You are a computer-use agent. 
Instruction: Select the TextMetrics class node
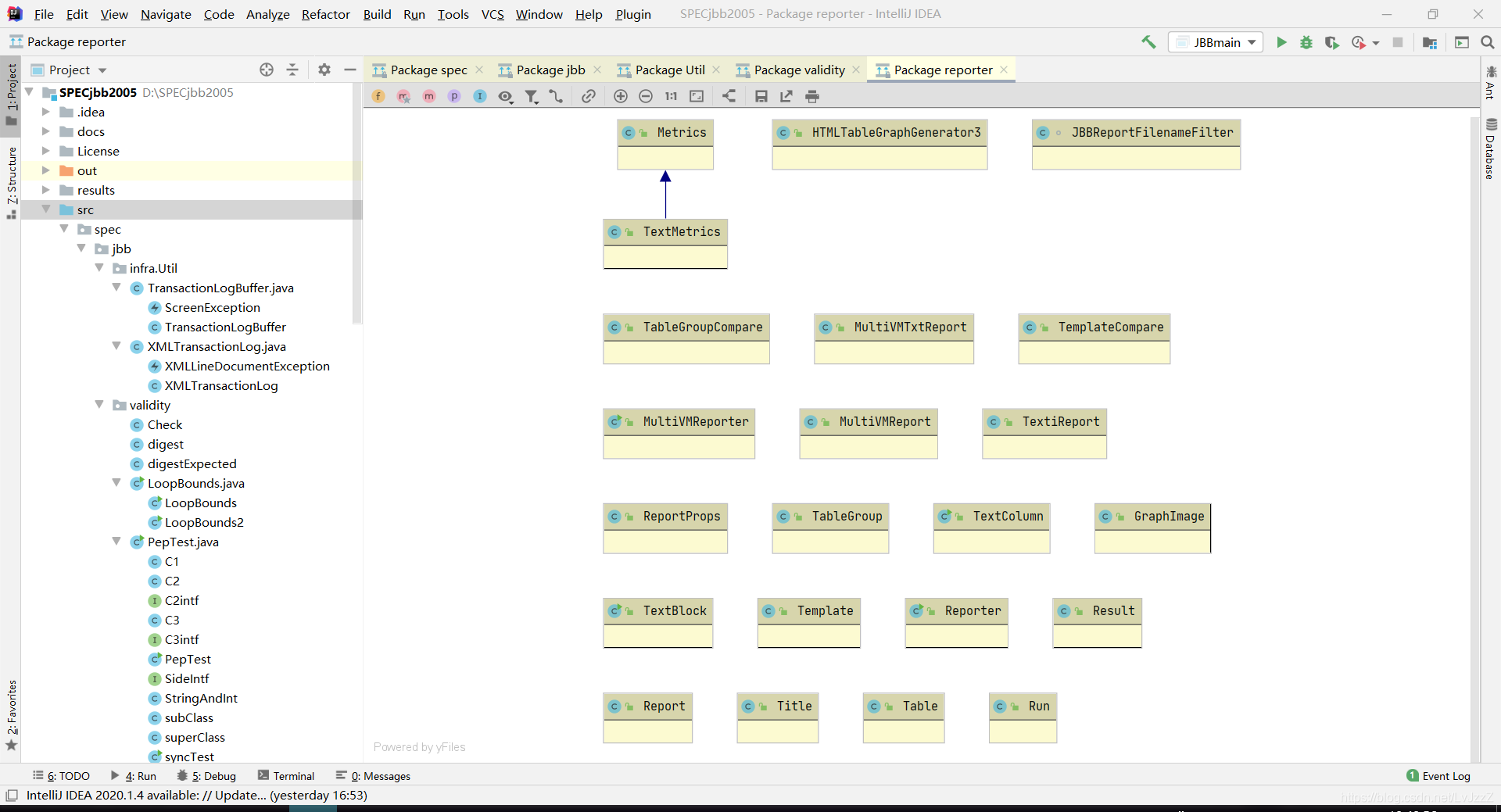[x=665, y=244]
